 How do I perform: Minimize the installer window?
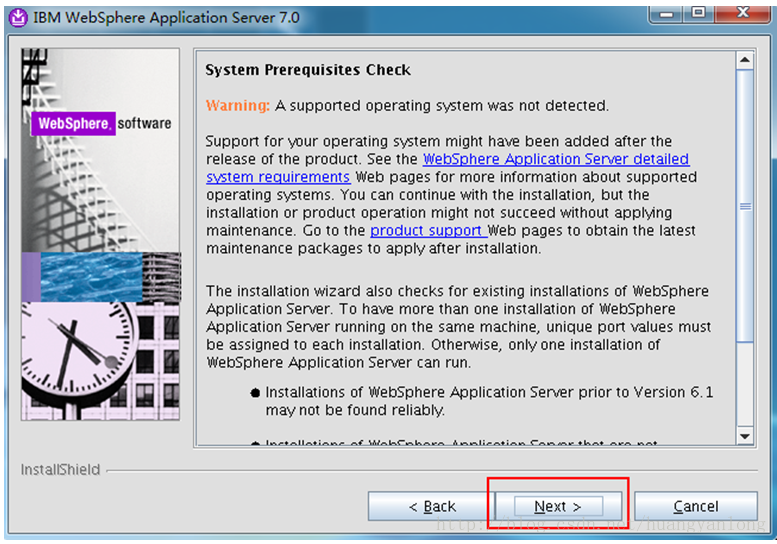[666, 13]
